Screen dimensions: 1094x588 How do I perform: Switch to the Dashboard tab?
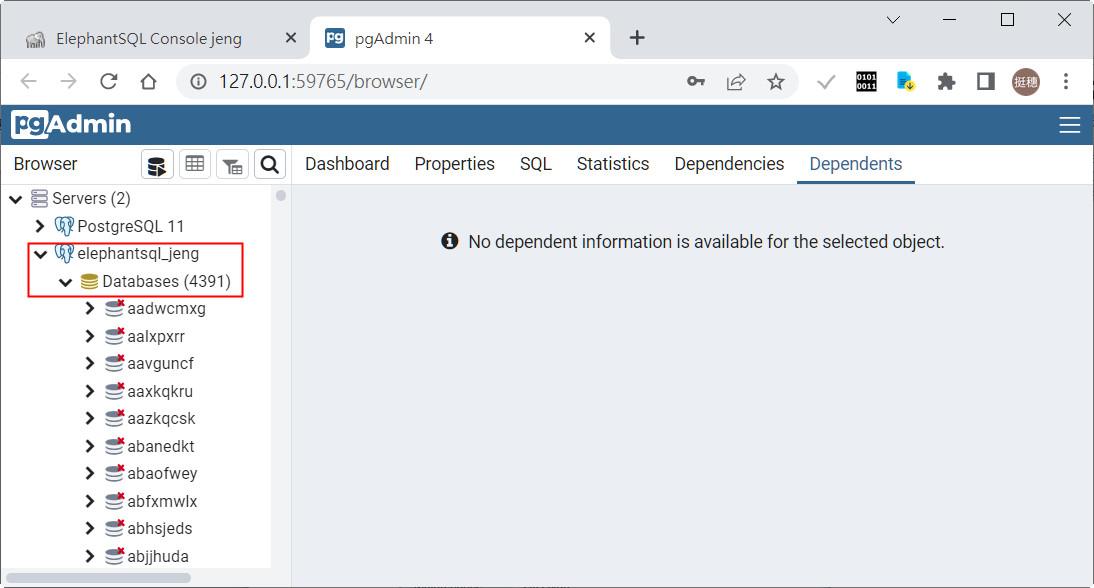(347, 164)
